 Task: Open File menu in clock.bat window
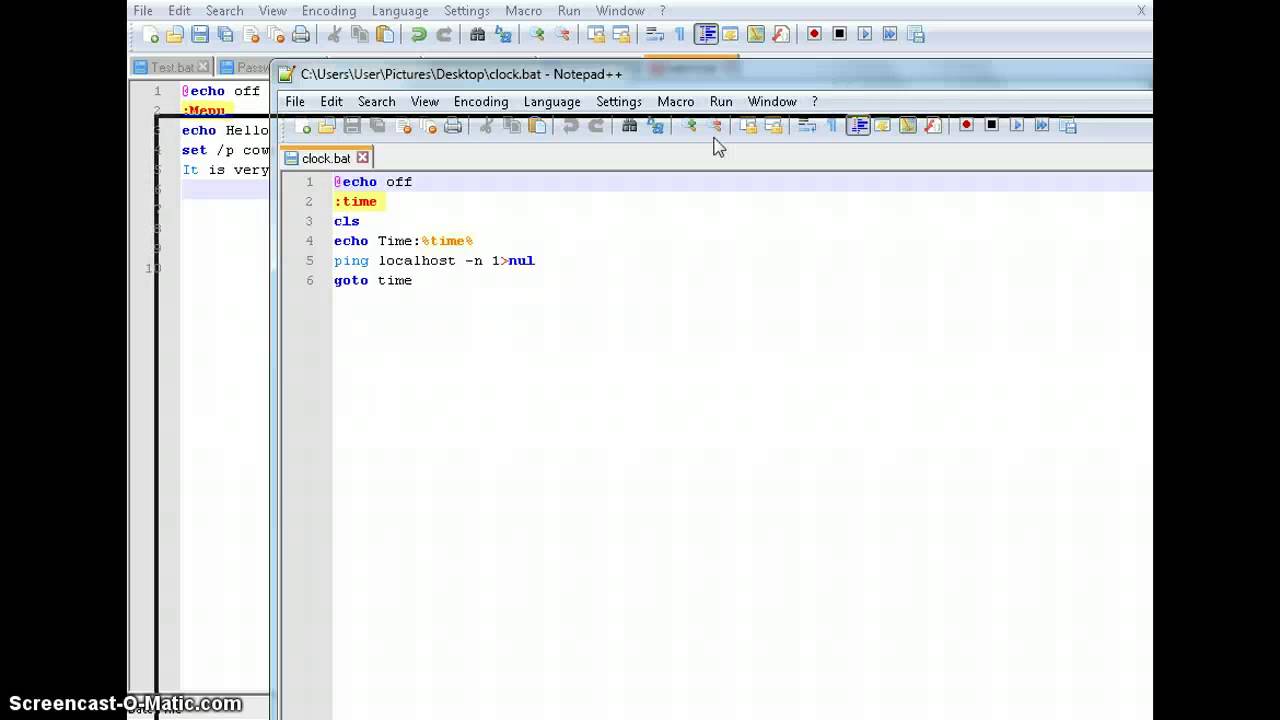coord(295,102)
